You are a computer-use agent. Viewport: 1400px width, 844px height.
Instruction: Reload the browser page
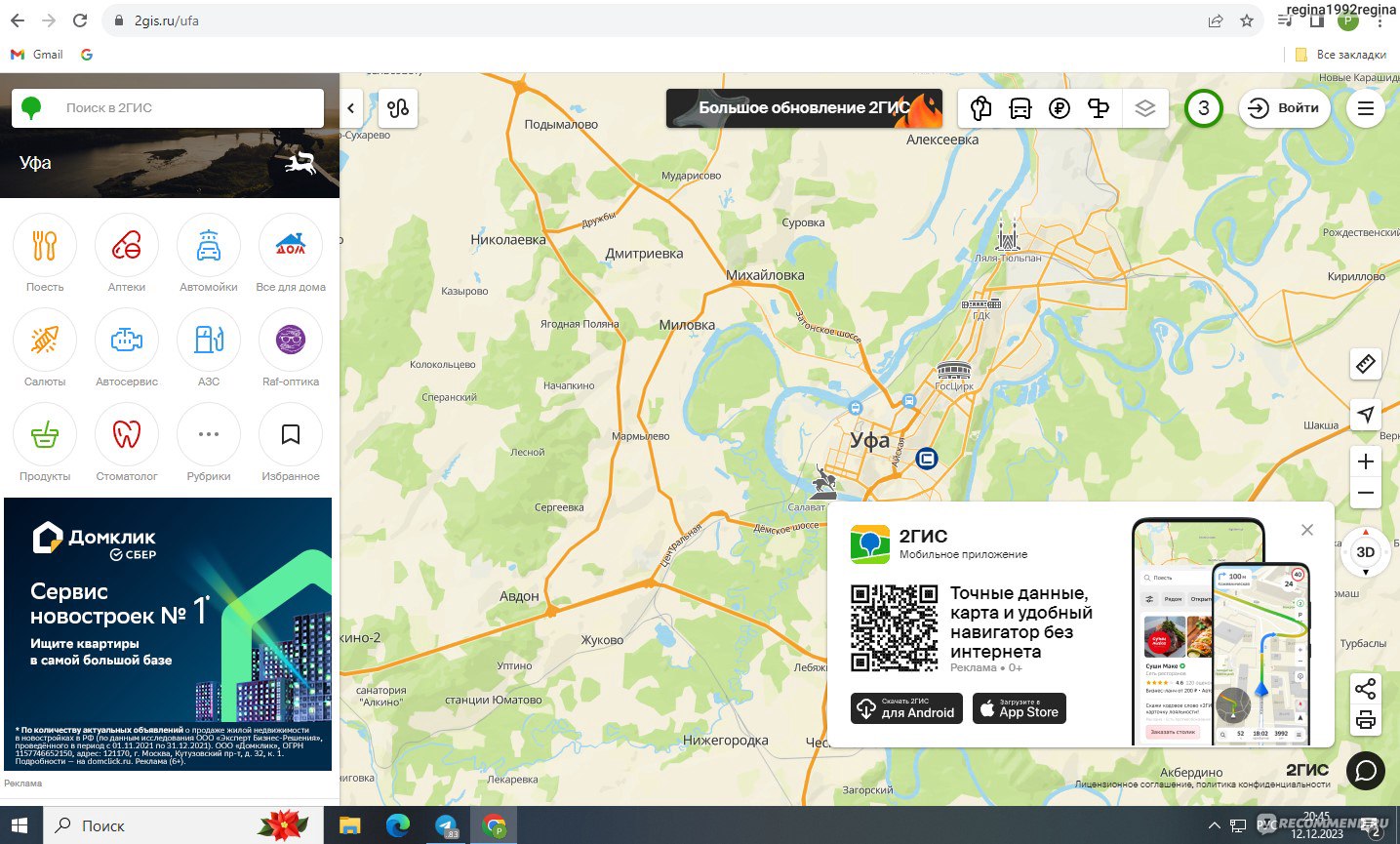click(80, 20)
